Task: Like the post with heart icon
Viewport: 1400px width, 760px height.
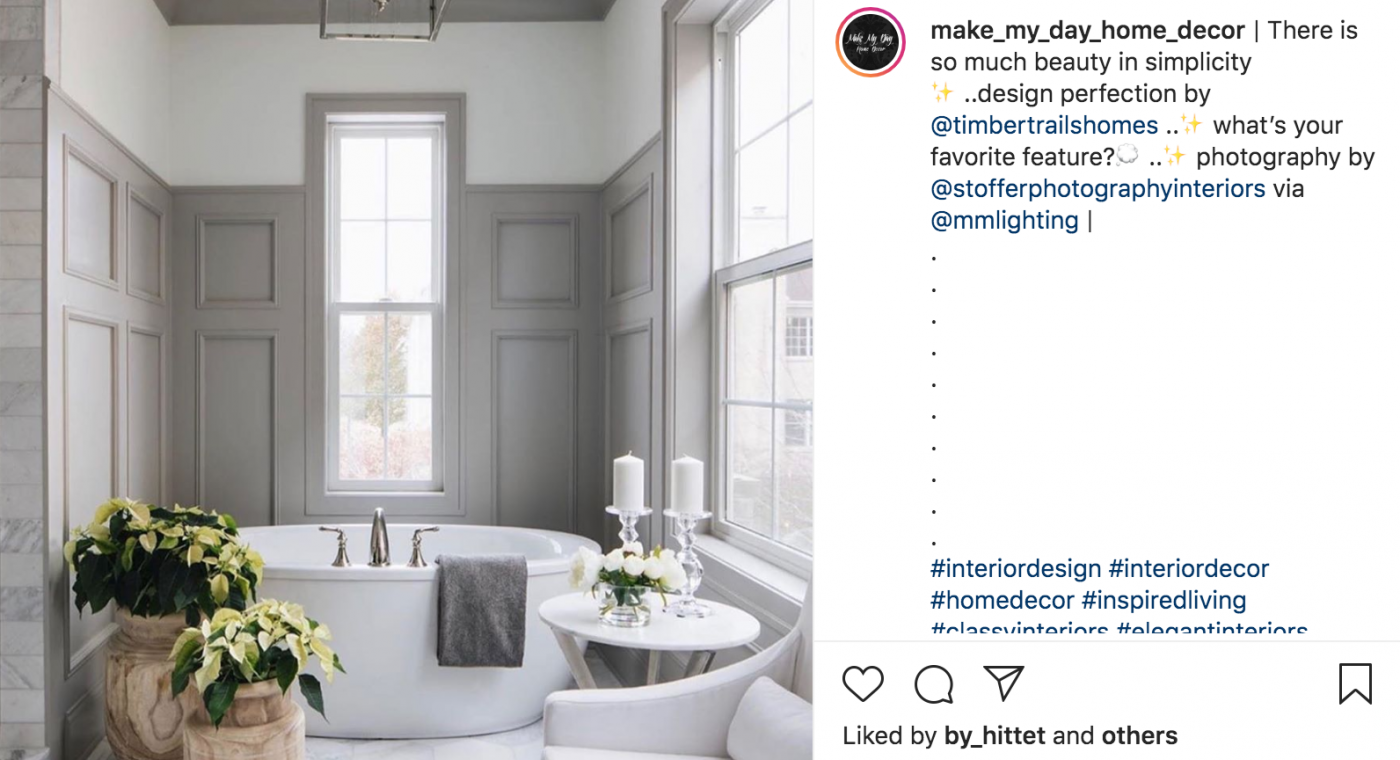Action: (862, 684)
